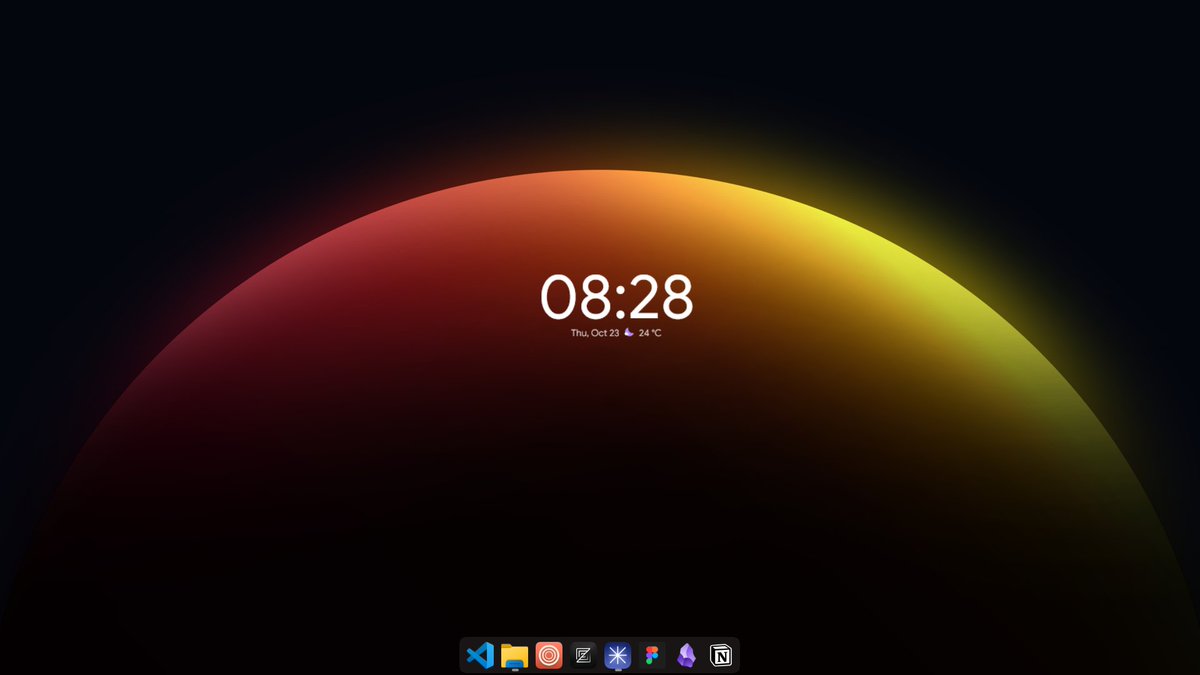This screenshot has height=675, width=1200.
Task: Click the moon weather icon beside temperature
Action: click(x=629, y=332)
